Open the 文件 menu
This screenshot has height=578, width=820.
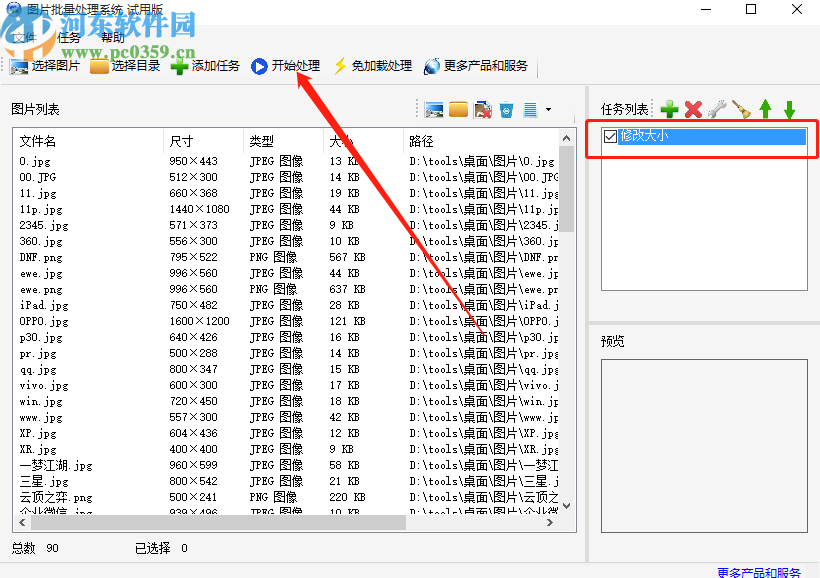click(x=24, y=38)
